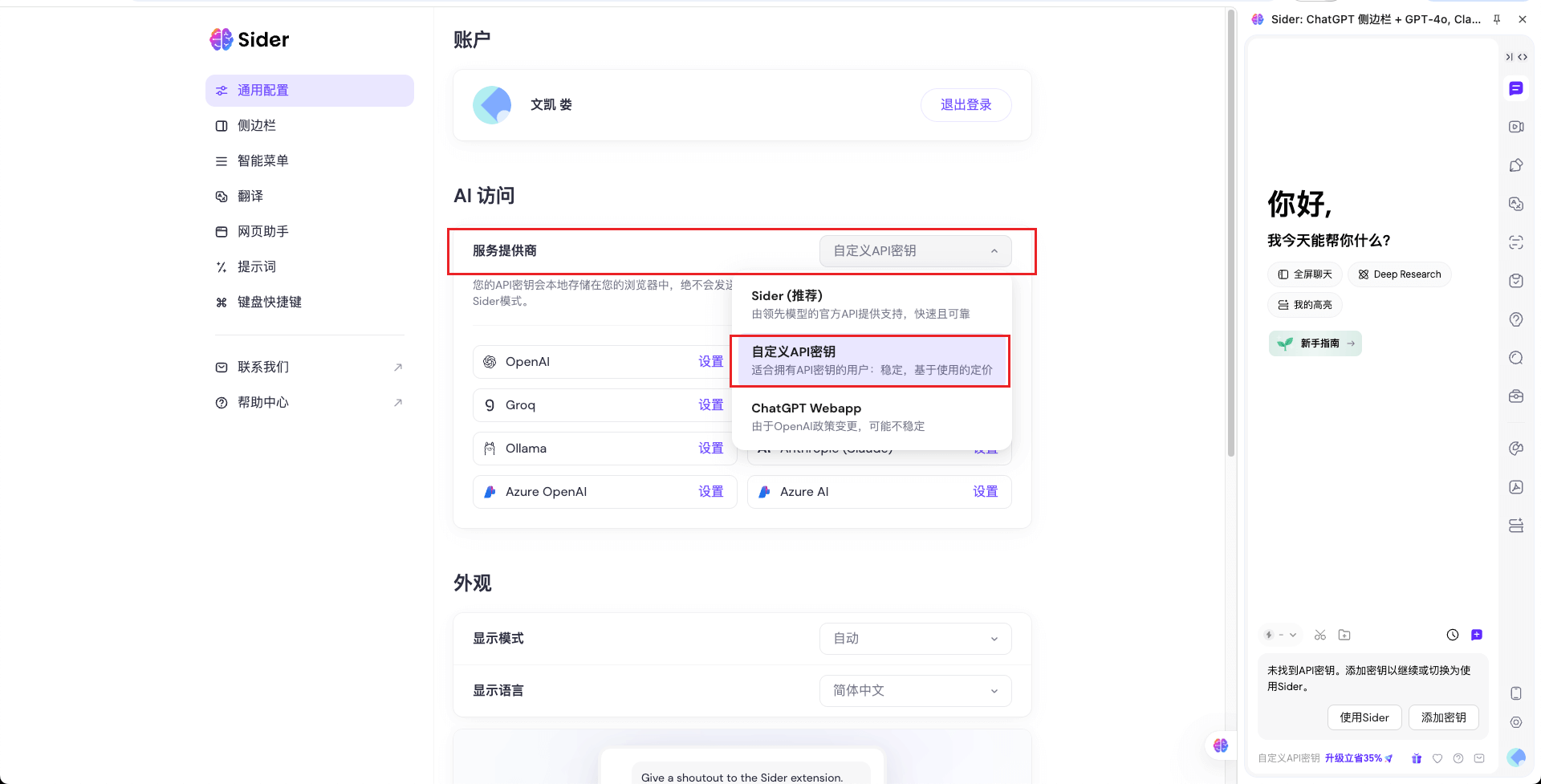Image resolution: width=1541 pixels, height=784 pixels.
Task: Click the 升级立省35% upgrade link
Action: pos(1353,758)
